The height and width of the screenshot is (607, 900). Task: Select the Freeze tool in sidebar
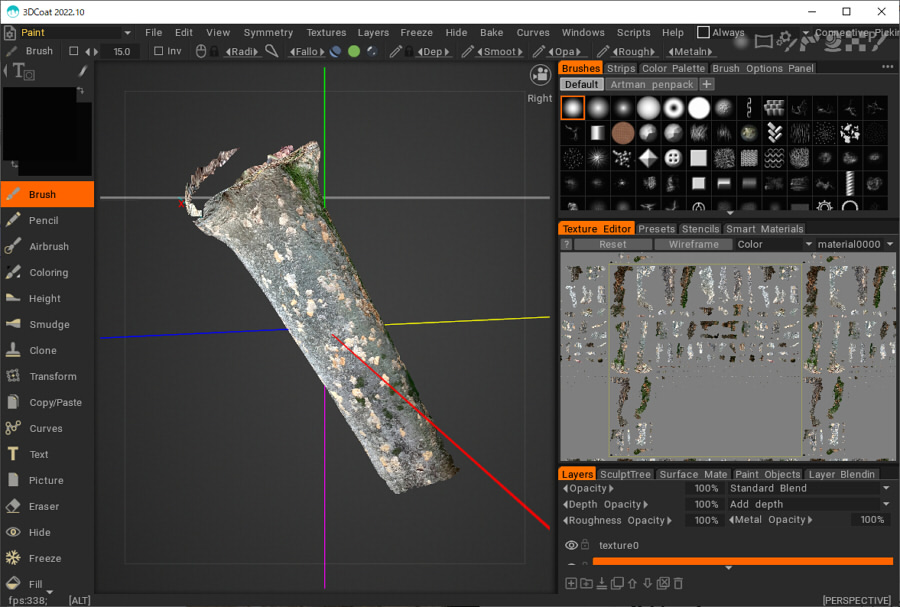pyautogui.click(x=47, y=558)
